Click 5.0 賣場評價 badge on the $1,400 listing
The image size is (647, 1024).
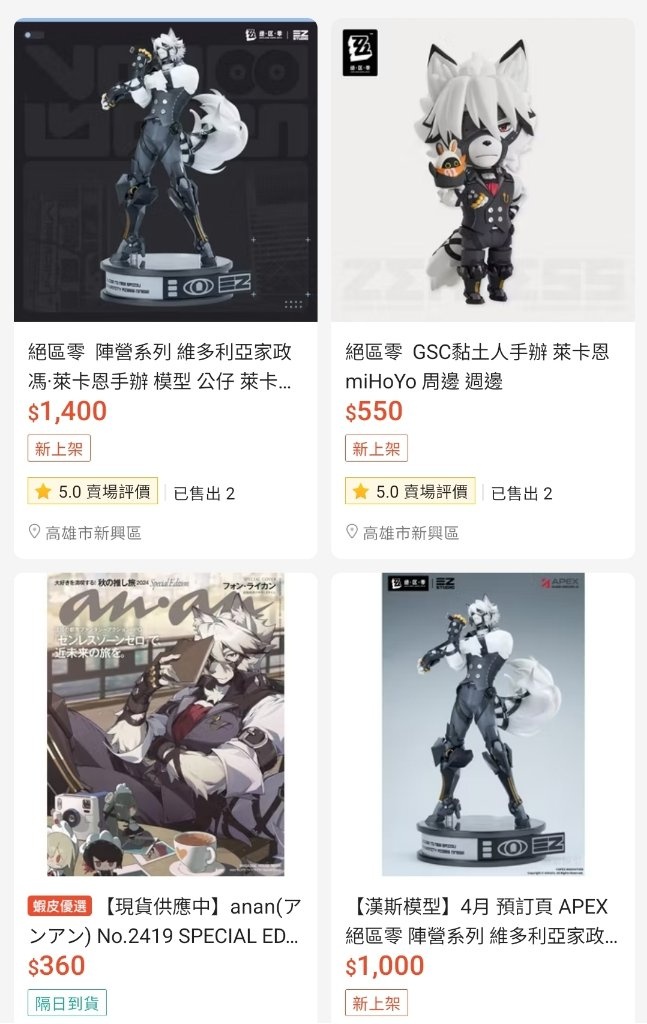pos(93,491)
